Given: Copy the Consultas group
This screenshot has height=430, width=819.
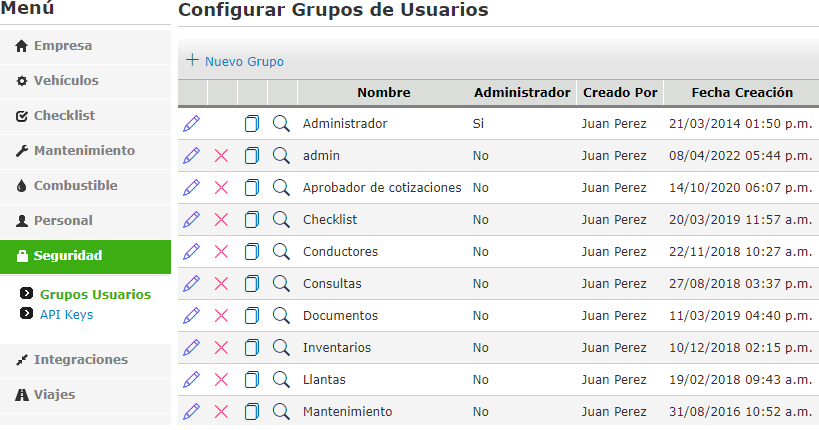Looking at the screenshot, I should point(252,284).
